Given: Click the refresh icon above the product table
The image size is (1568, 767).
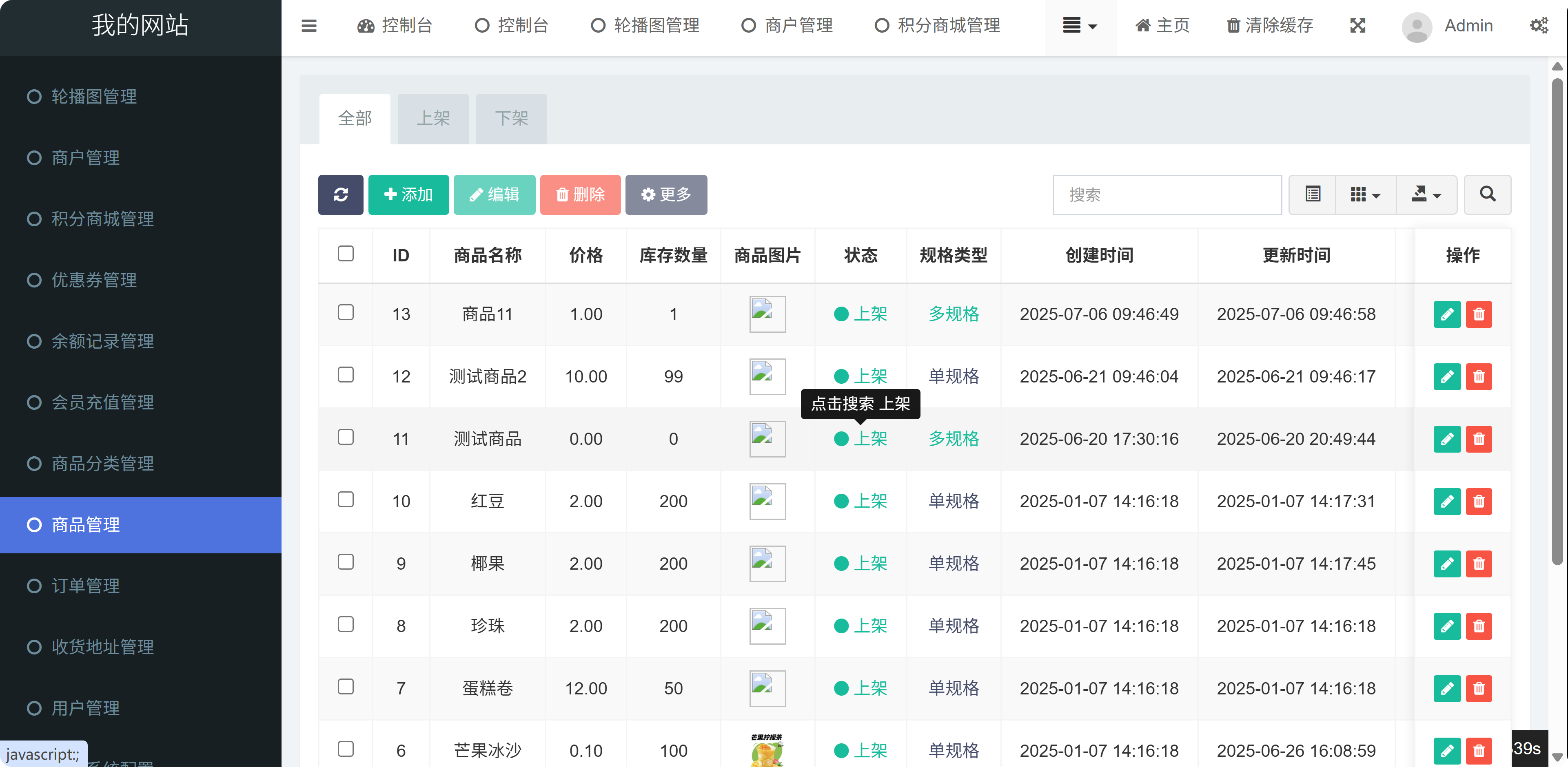Looking at the screenshot, I should pos(340,195).
